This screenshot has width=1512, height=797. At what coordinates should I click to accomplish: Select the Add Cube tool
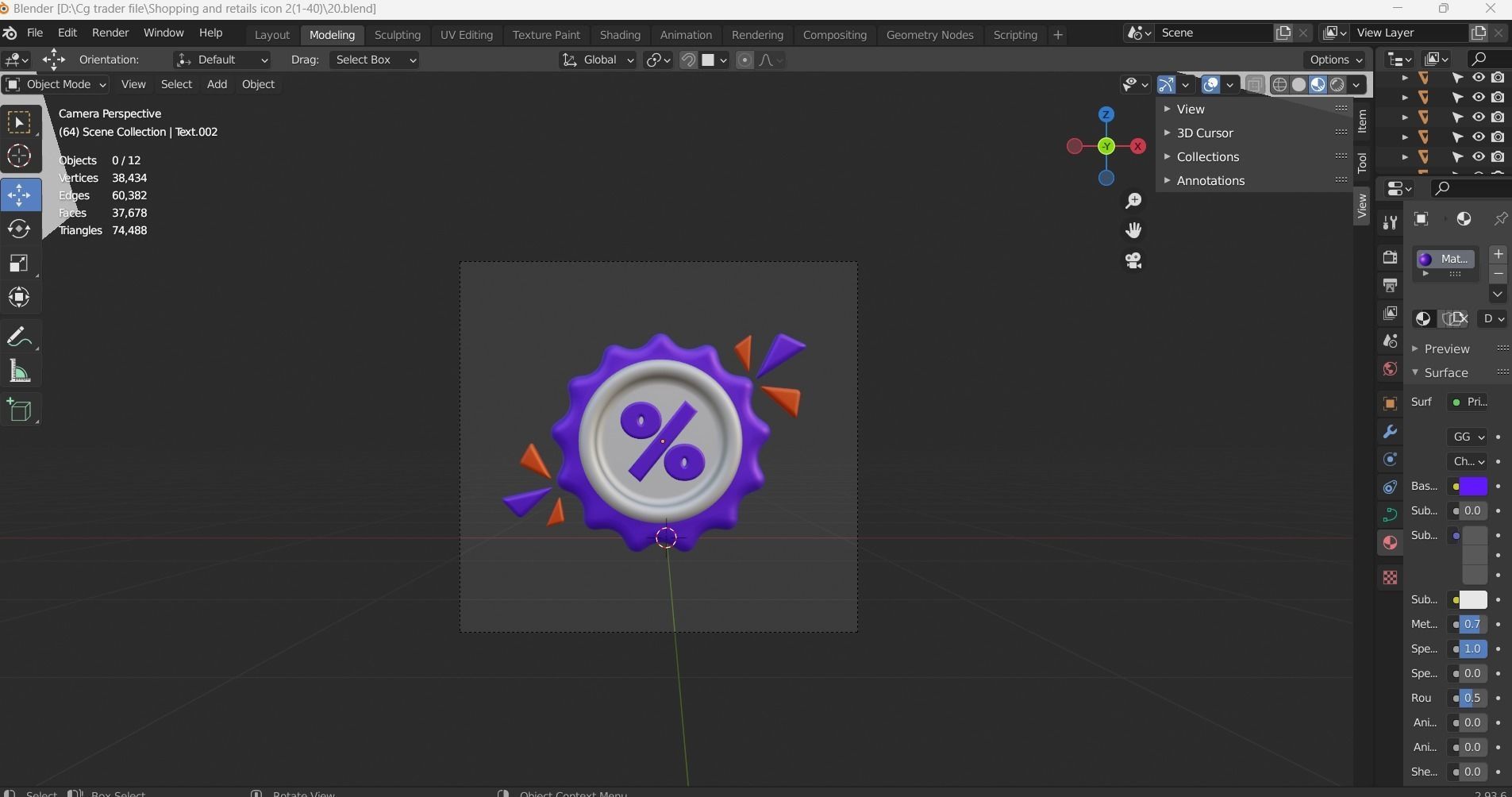pyautogui.click(x=19, y=410)
